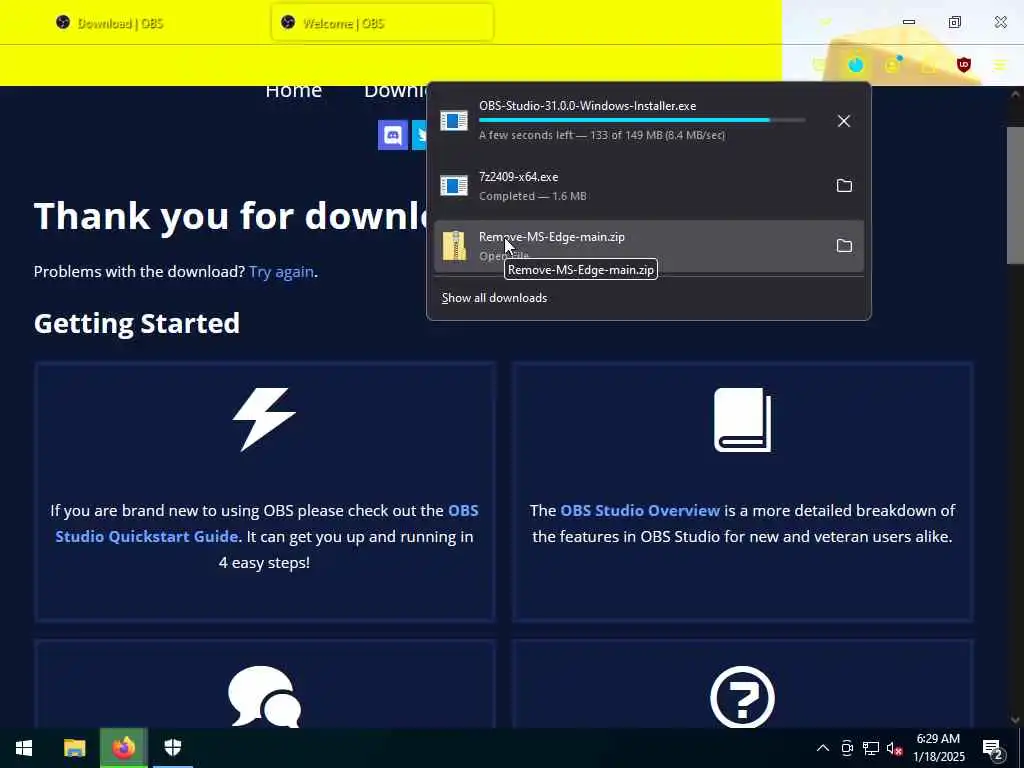Click the OBS installer download progress bar
1024x768 pixels.
click(x=642, y=120)
